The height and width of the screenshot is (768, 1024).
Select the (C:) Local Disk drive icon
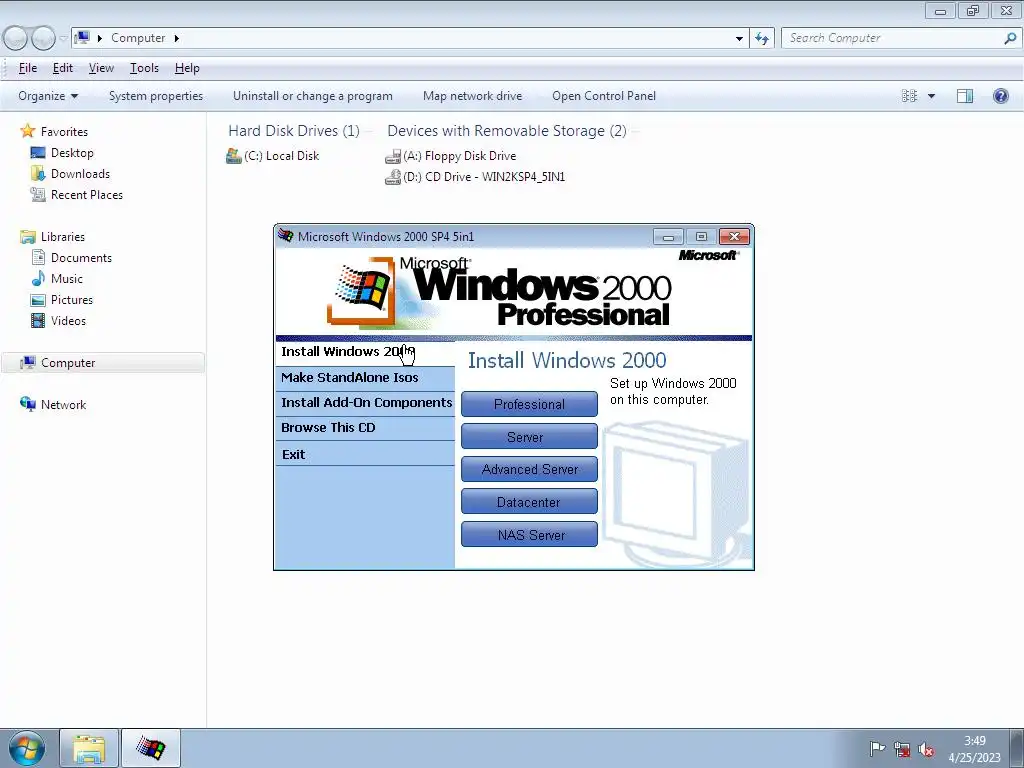(x=234, y=156)
